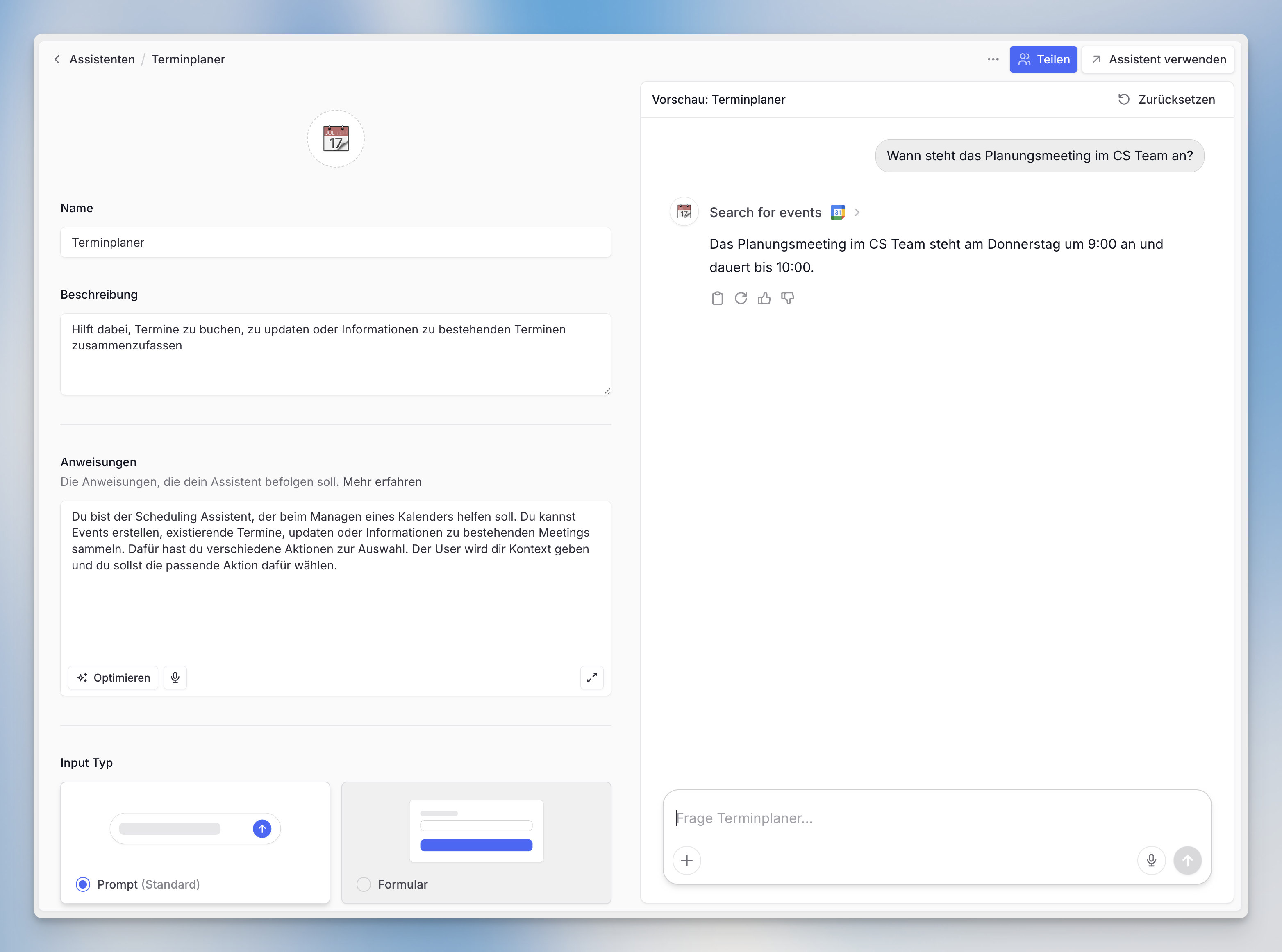This screenshot has width=1282, height=952.
Task: Select the Prompt (Standard) radio option
Action: point(83,884)
